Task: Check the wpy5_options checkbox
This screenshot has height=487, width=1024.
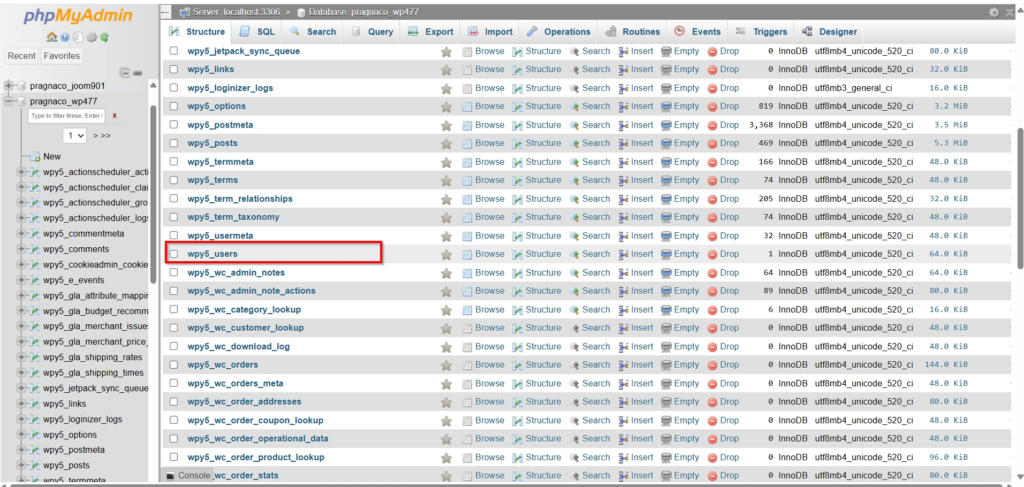Action: tap(174, 106)
